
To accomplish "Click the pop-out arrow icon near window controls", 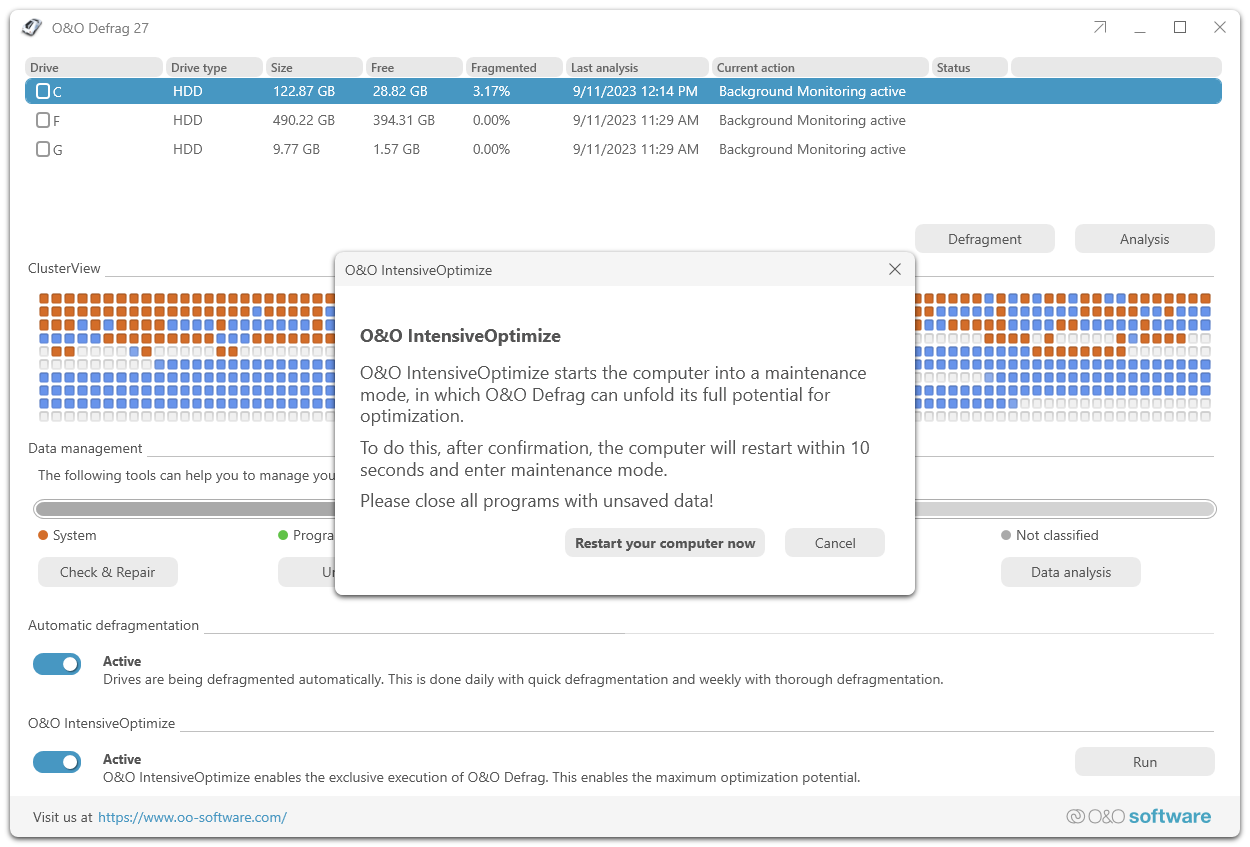I will point(1099,28).
